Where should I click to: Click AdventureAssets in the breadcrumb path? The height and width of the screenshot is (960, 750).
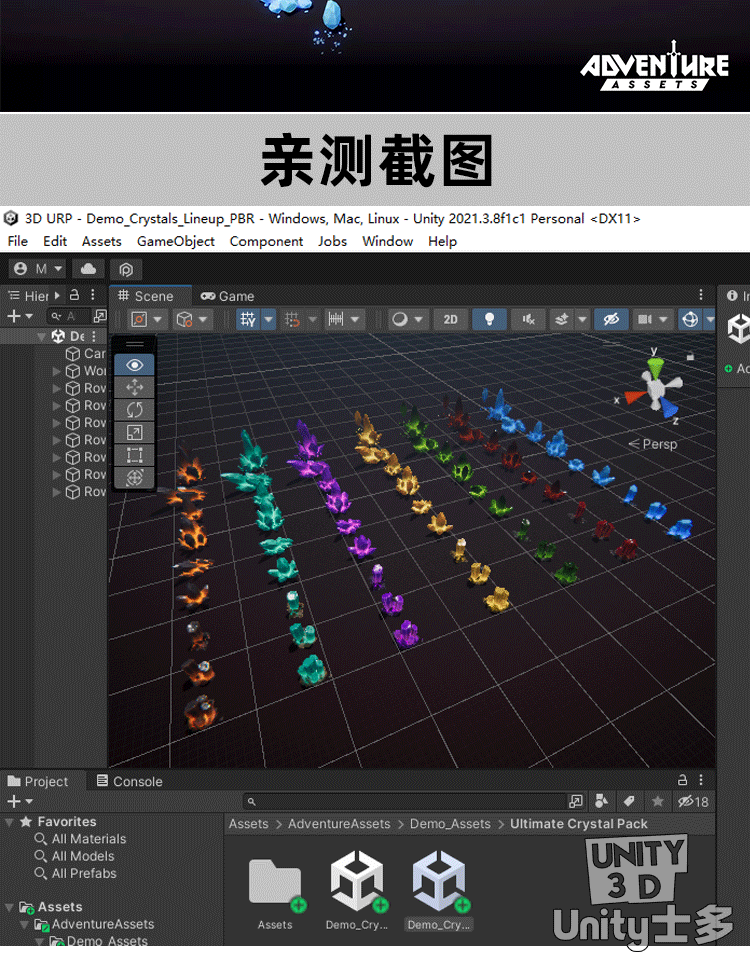click(x=339, y=824)
